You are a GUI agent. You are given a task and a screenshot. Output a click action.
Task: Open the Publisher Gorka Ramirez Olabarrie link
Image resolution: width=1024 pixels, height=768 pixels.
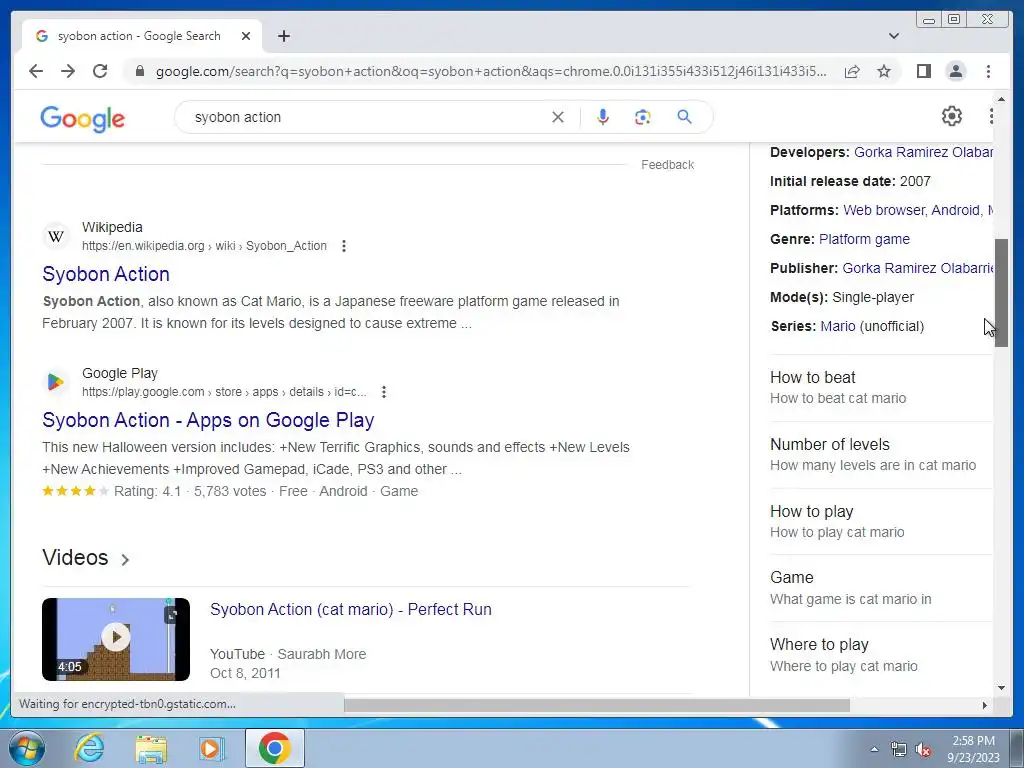tap(918, 268)
